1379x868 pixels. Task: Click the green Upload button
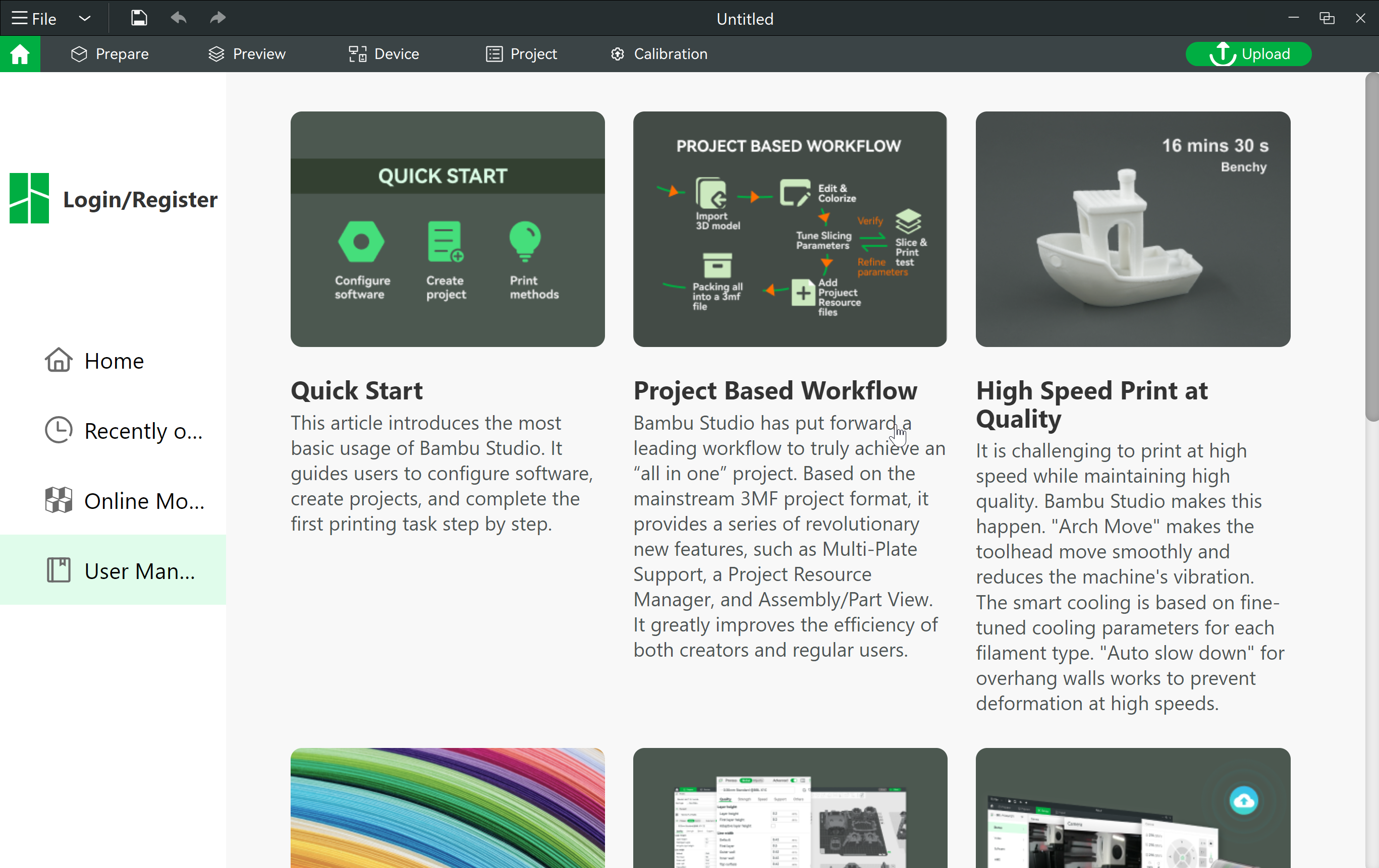pos(1248,54)
